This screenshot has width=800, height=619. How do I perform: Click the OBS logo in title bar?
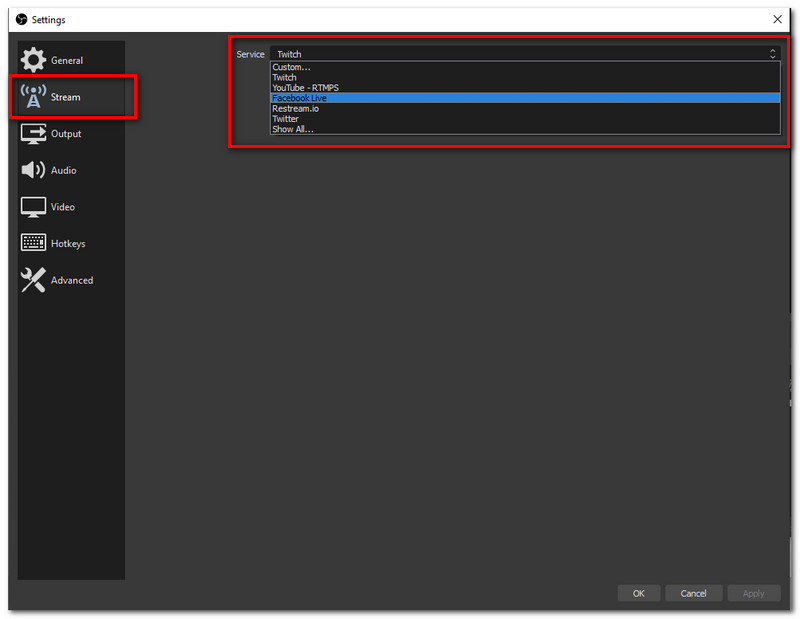[x=21, y=19]
